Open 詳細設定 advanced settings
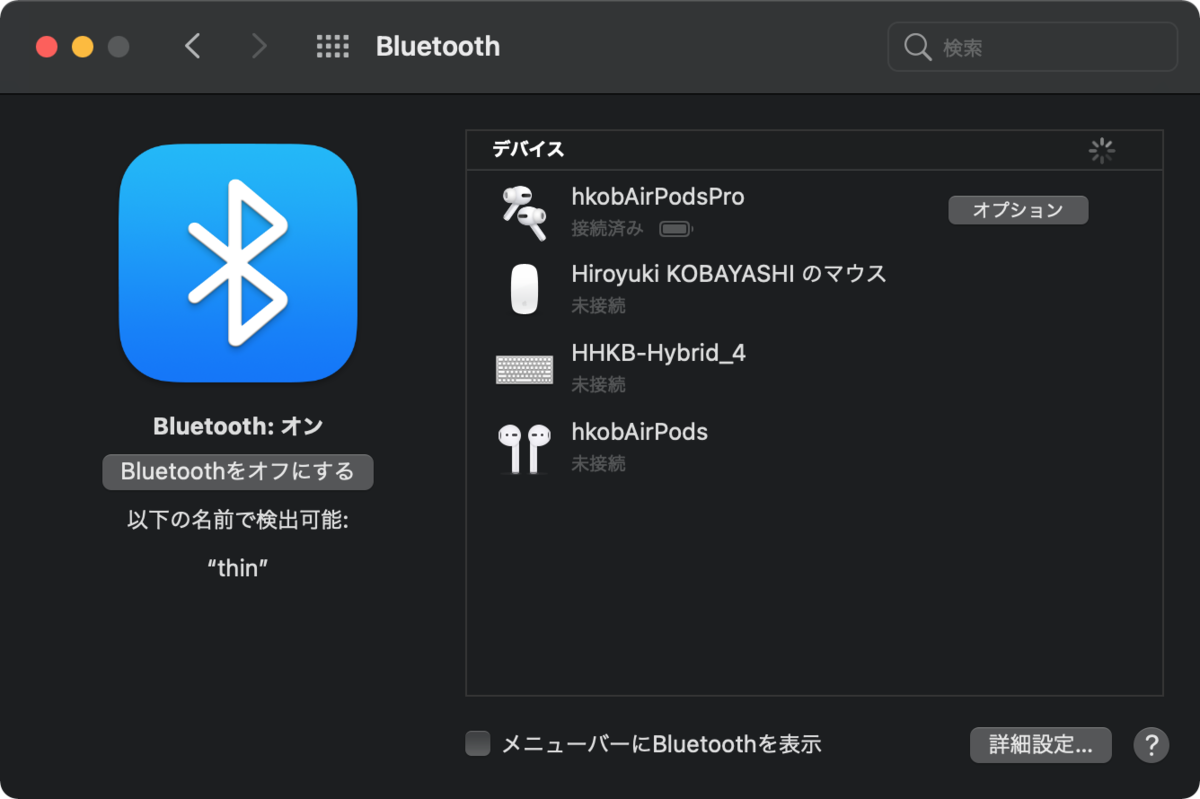Viewport: 1200px width, 799px height. [x=1040, y=744]
